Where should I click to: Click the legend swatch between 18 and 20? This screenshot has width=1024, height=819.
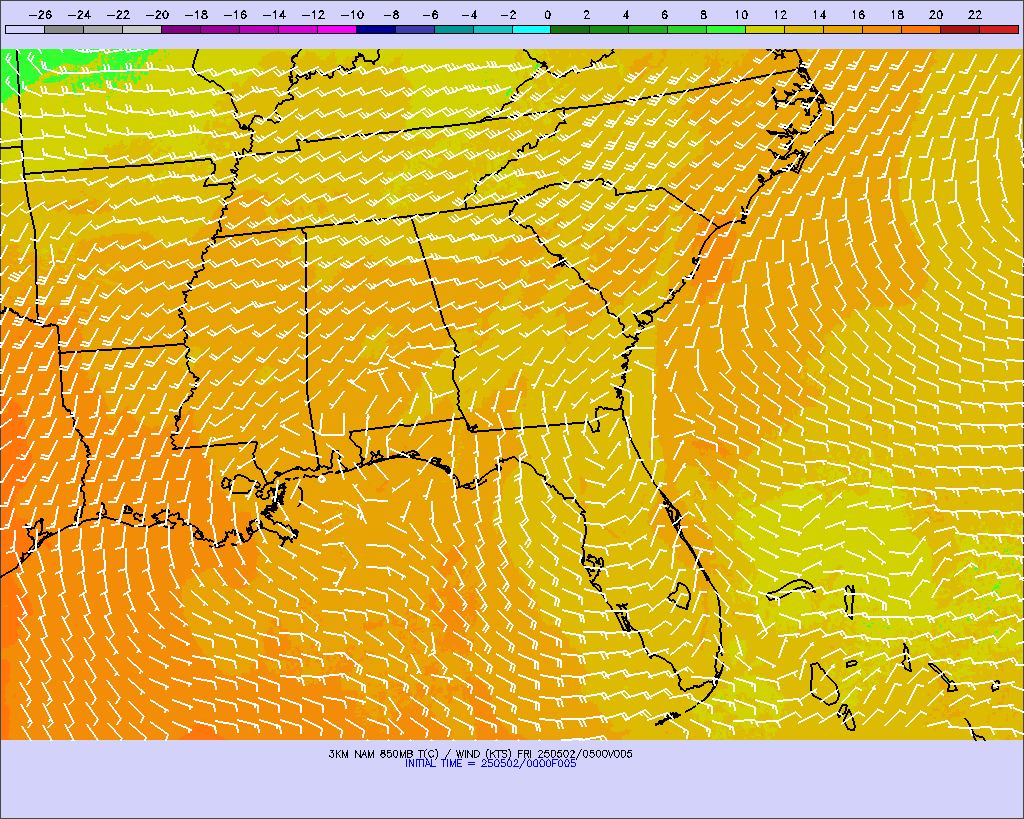click(921, 29)
